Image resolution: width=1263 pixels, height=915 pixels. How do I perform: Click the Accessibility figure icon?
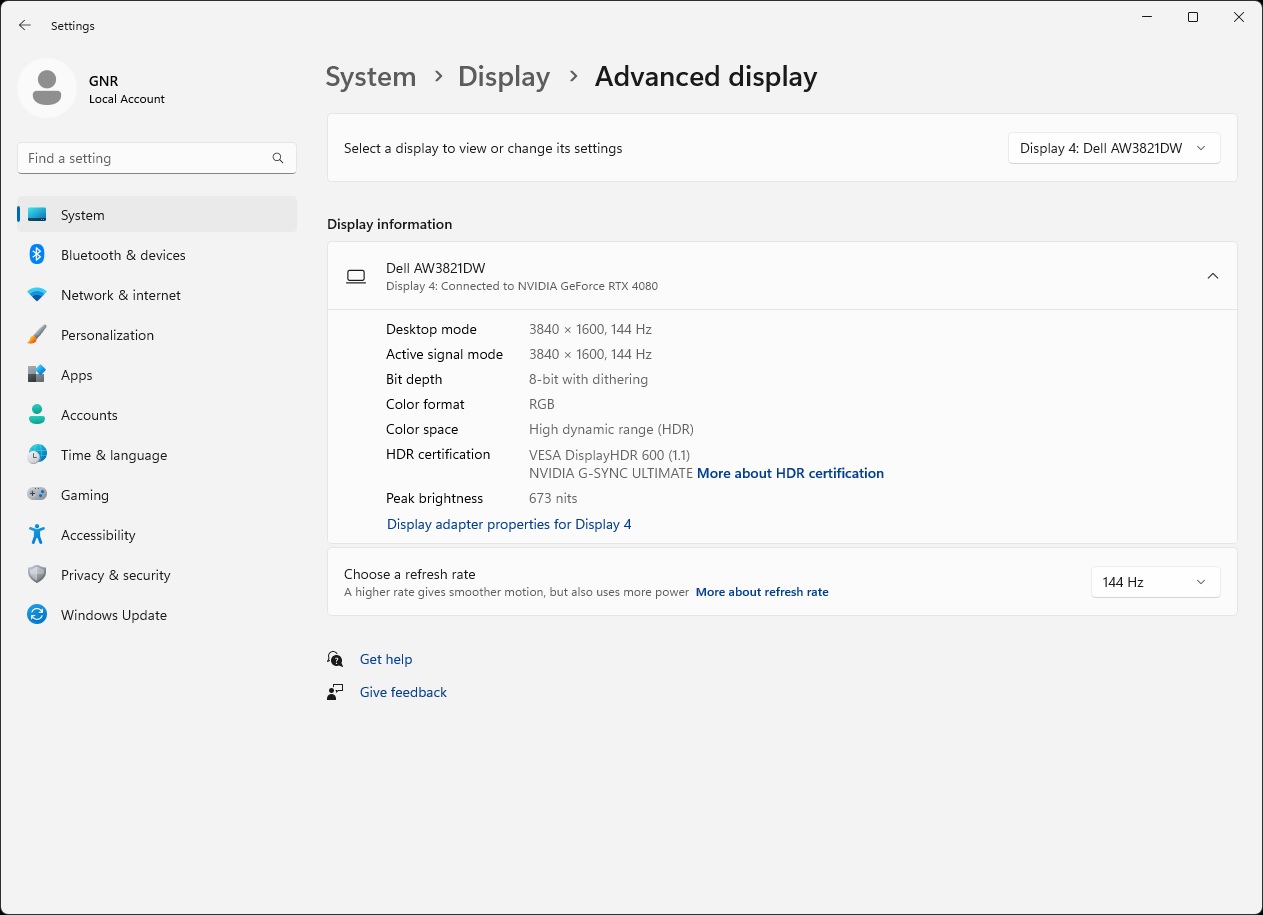(x=37, y=535)
